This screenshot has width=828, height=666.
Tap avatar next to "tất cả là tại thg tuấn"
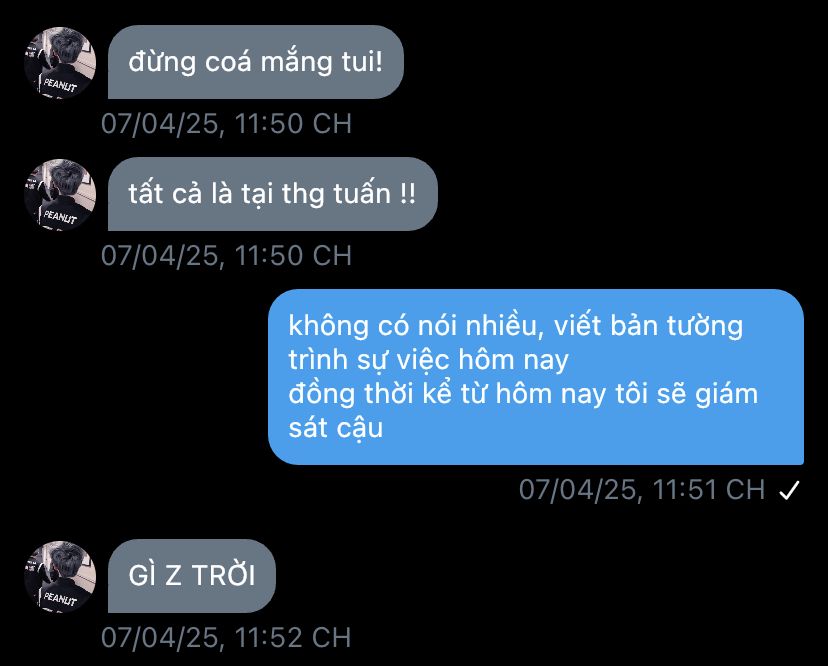click(60, 195)
